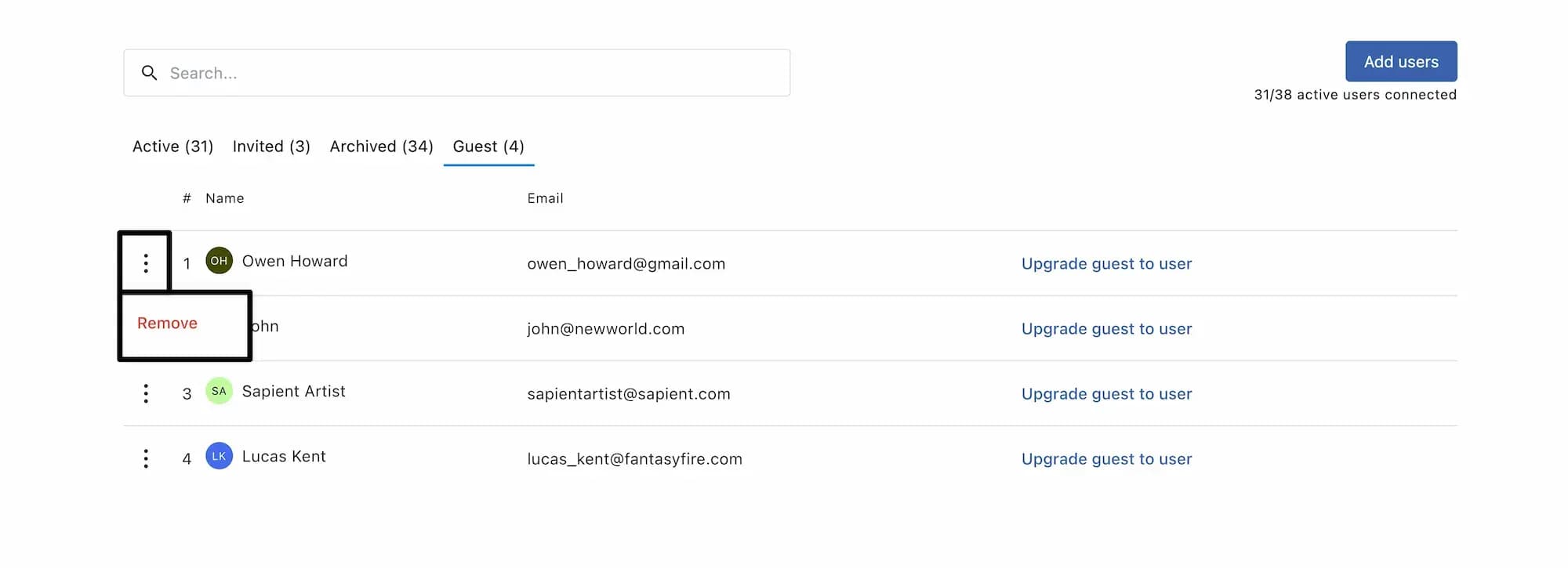Select Remove from the context menu

click(x=167, y=324)
